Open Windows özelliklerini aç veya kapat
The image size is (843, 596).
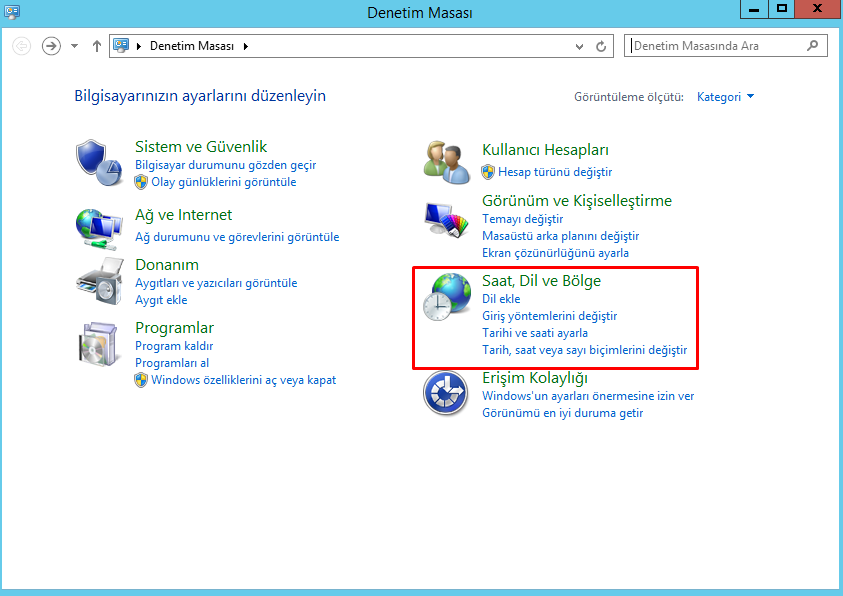tap(244, 380)
